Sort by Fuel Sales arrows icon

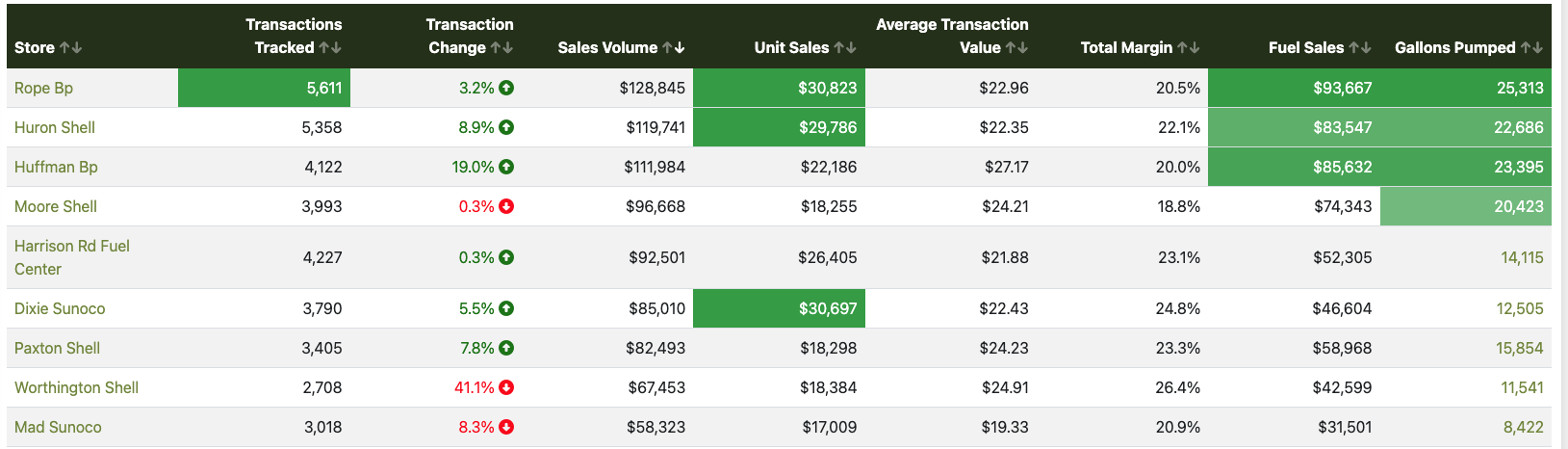pos(1360,47)
